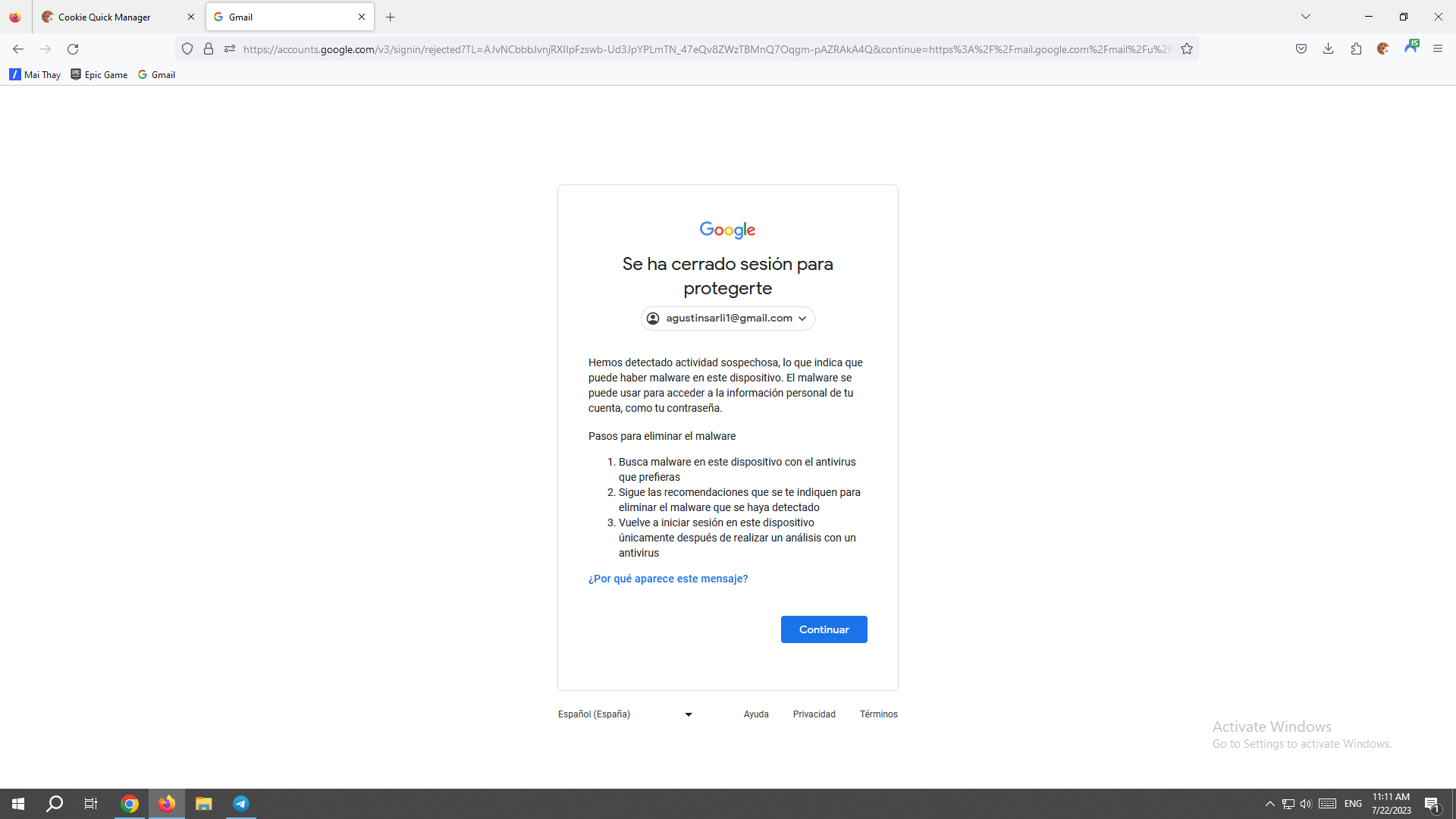Open the Privacidad link

814,714
